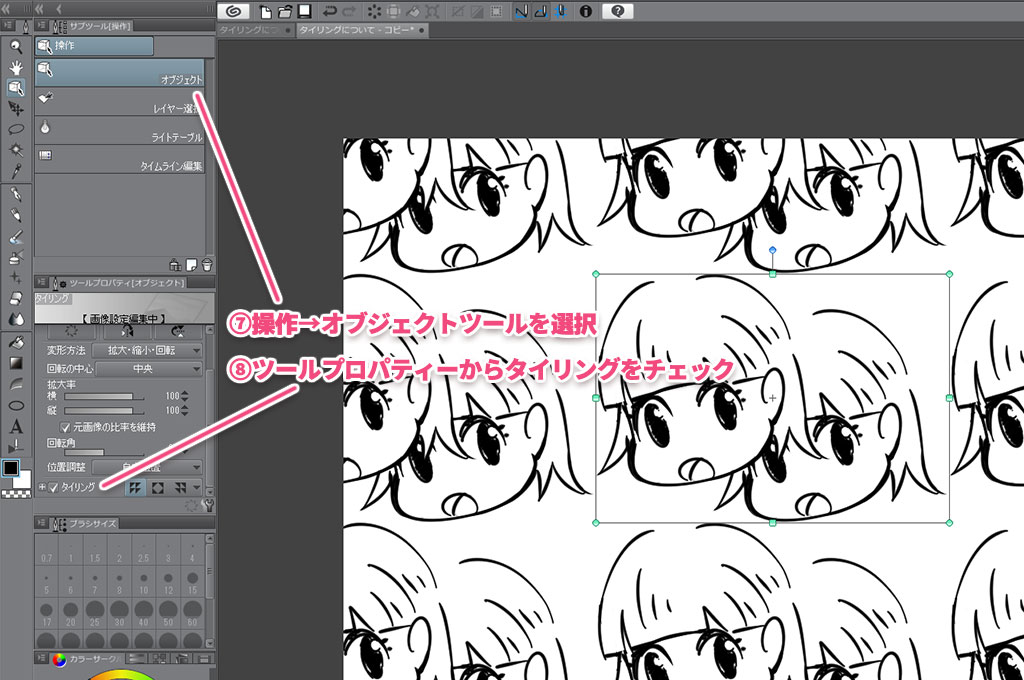
Task: Select the ライトテーブル sub tool
Action: [120, 130]
